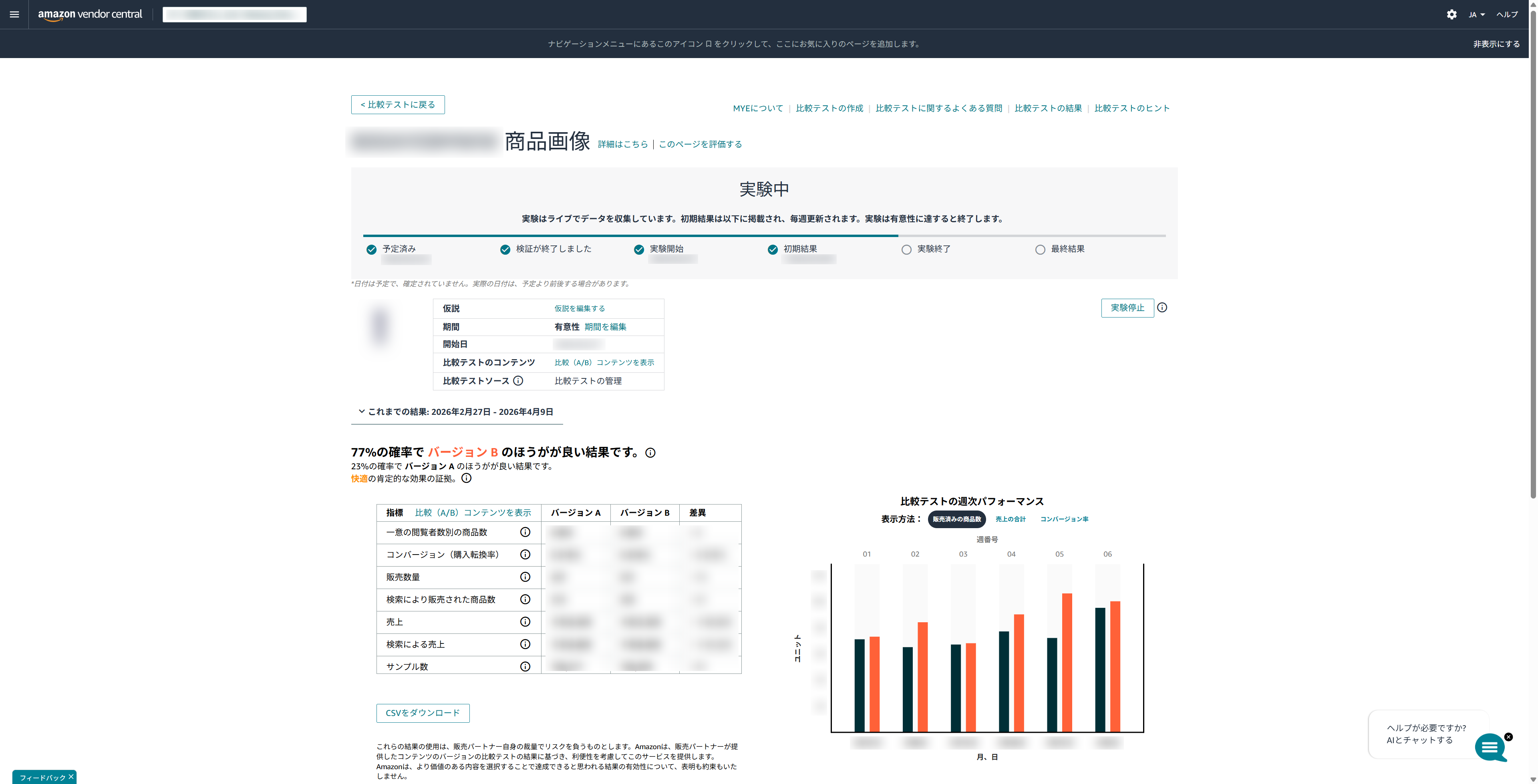Image resolution: width=1538 pixels, height=784 pixels.
Task: Switch chart display to コンバージョン率
Action: pos(1064,519)
